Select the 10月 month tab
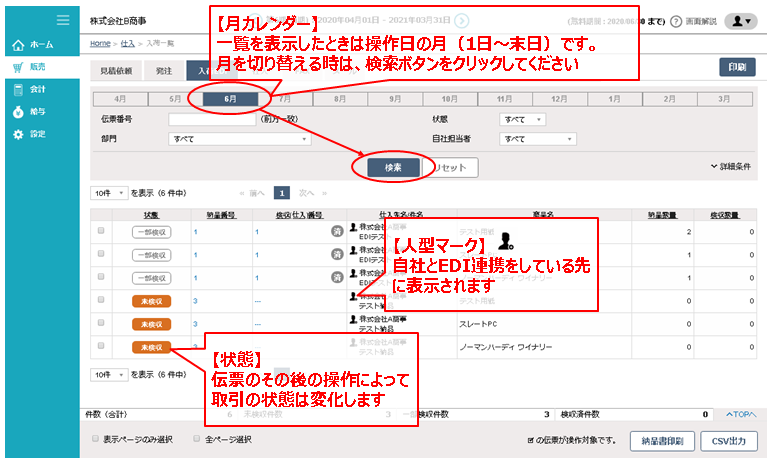 click(449, 99)
